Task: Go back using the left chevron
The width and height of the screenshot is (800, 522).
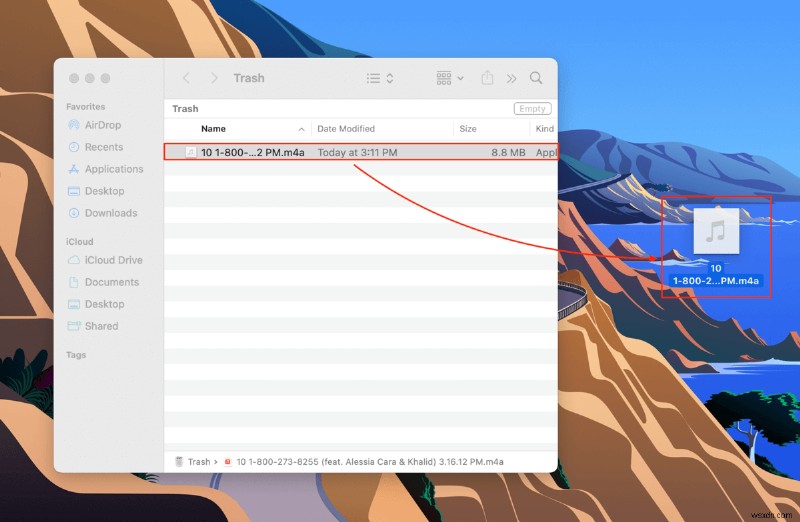Action: point(186,78)
